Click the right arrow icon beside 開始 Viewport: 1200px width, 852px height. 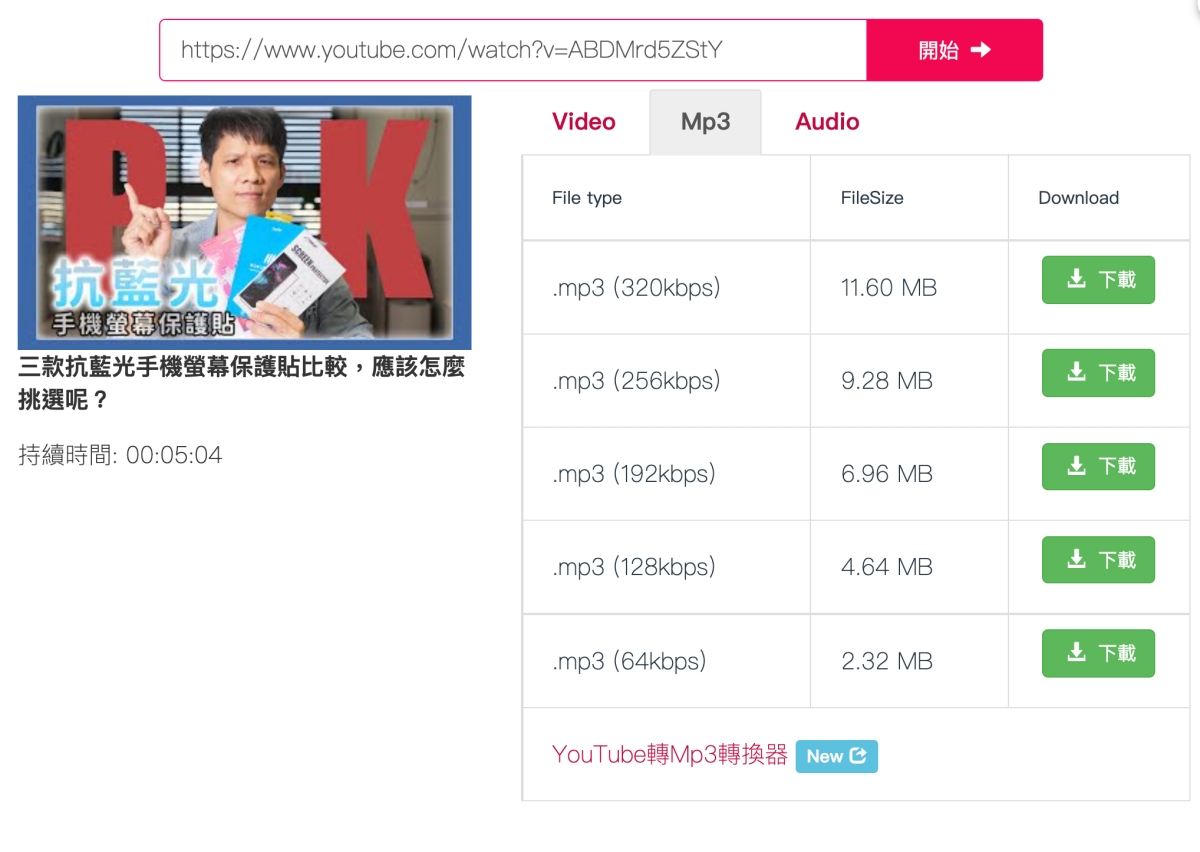pyautogui.click(x=980, y=50)
